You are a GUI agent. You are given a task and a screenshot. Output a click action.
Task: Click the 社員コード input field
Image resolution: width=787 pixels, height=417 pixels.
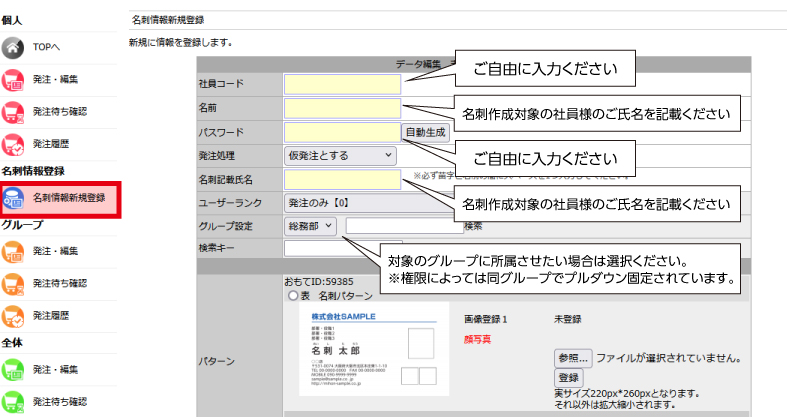pyautogui.click(x=342, y=84)
